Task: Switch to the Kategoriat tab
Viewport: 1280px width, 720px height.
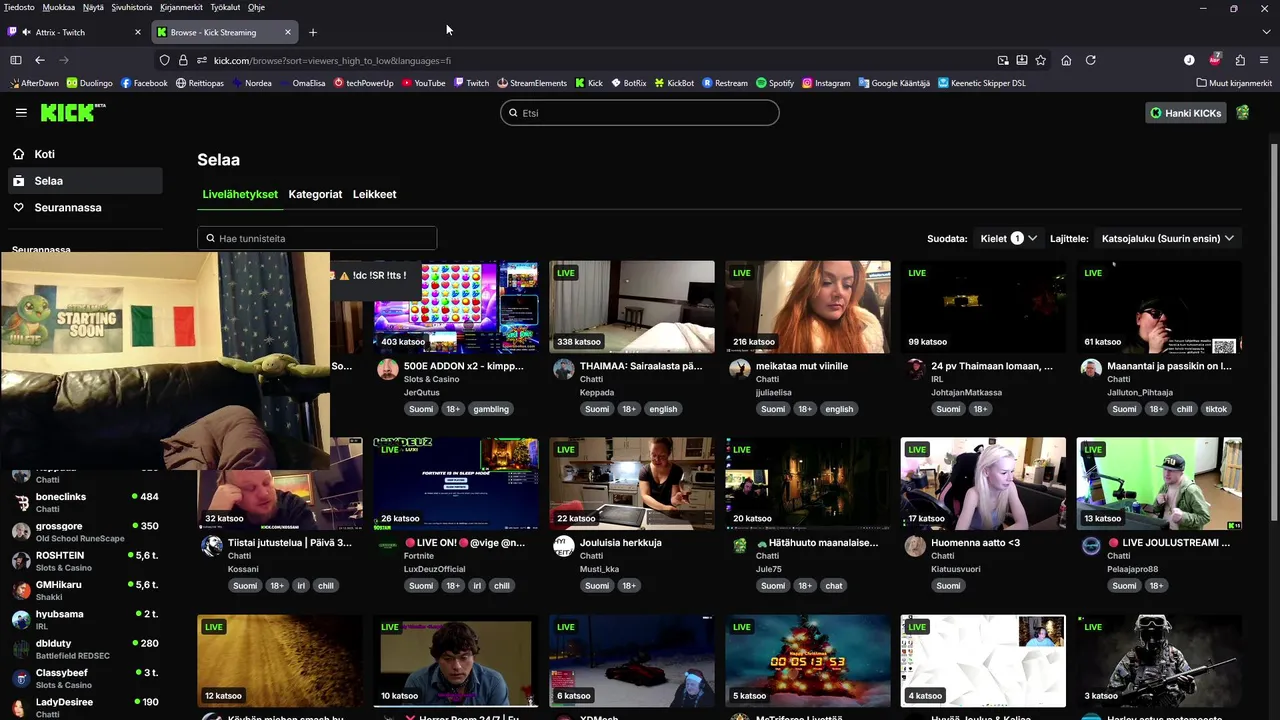Action: [315, 194]
